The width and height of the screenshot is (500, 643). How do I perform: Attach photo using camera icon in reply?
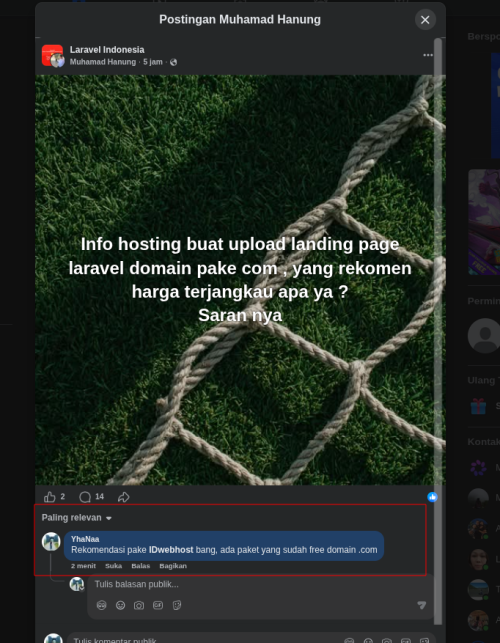[139, 605]
